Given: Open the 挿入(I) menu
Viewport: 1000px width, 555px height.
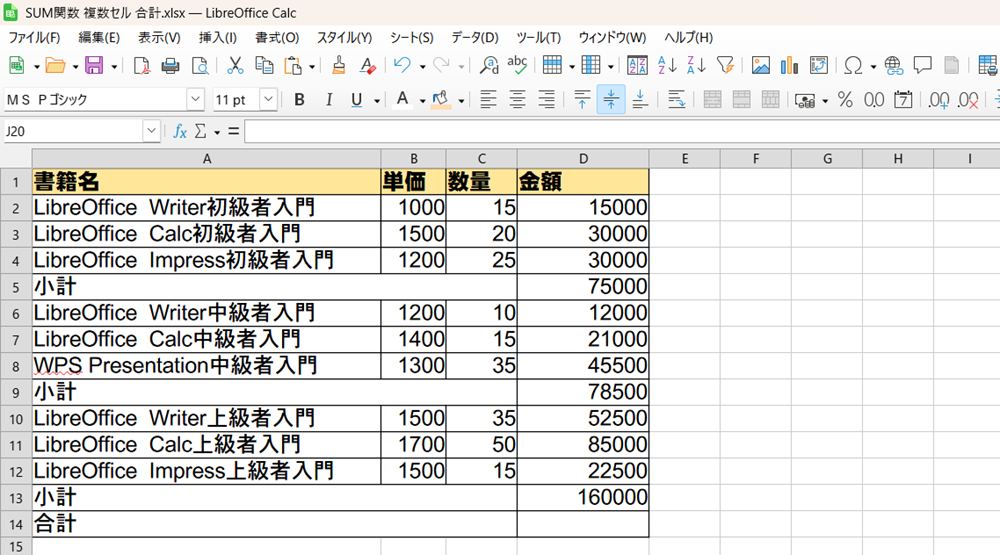Looking at the screenshot, I should pos(217,38).
